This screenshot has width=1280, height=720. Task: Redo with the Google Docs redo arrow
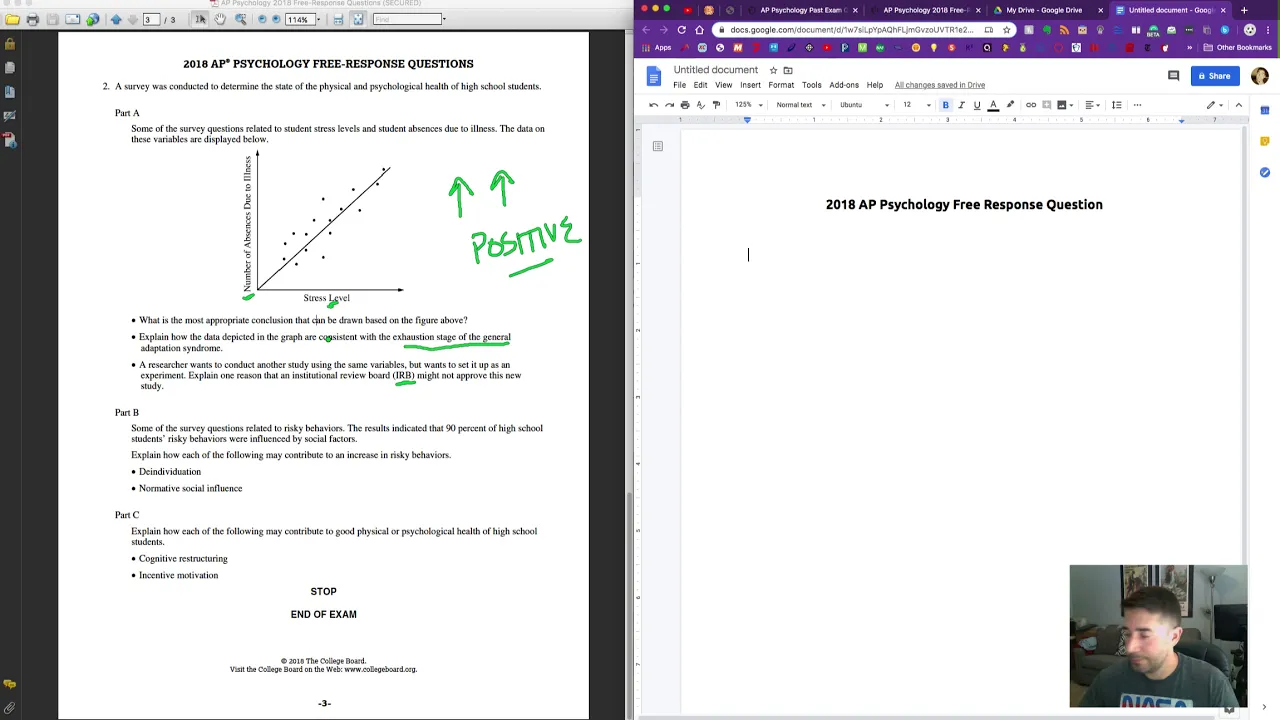point(669,105)
